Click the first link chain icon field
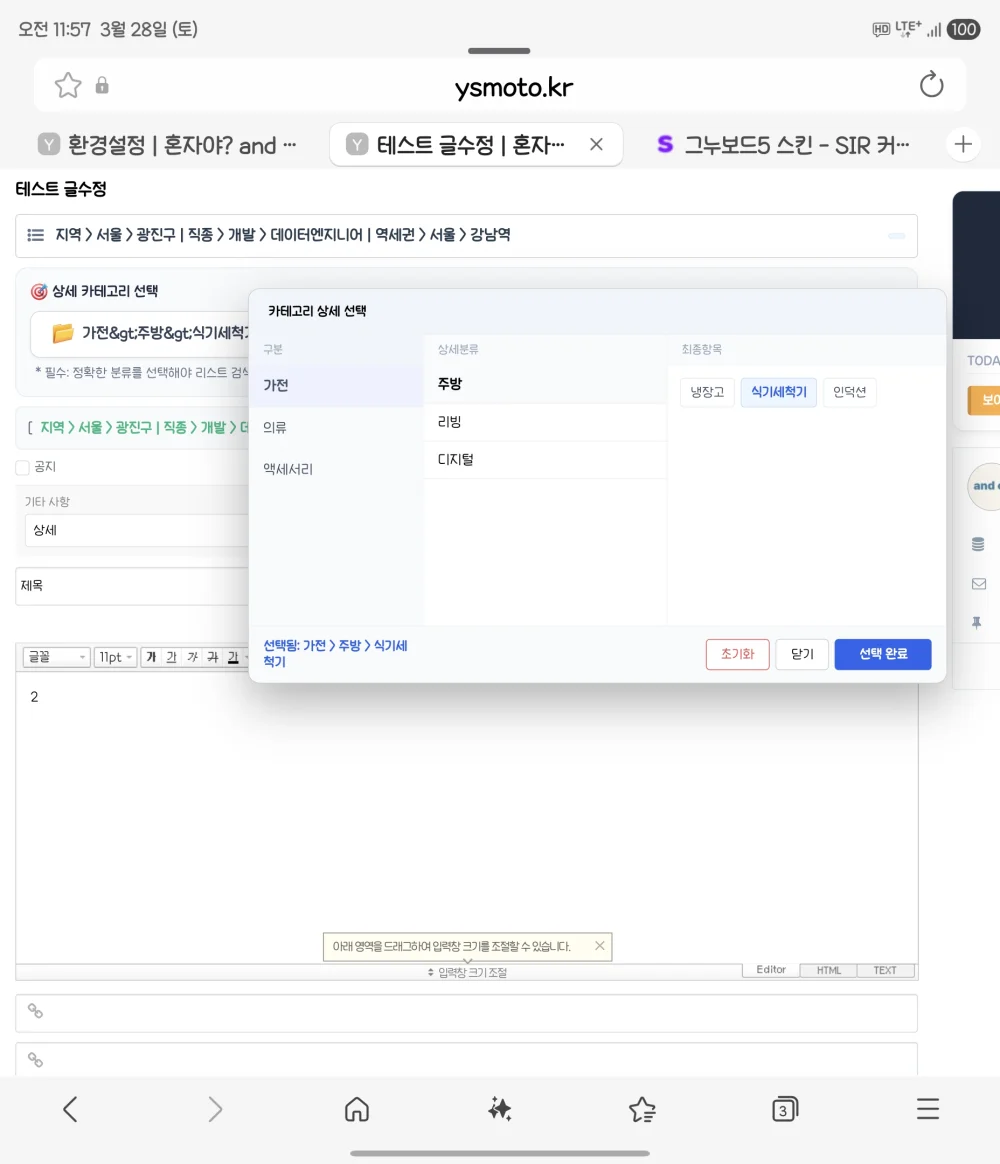Viewport: 1000px width, 1164px height. coord(466,1013)
